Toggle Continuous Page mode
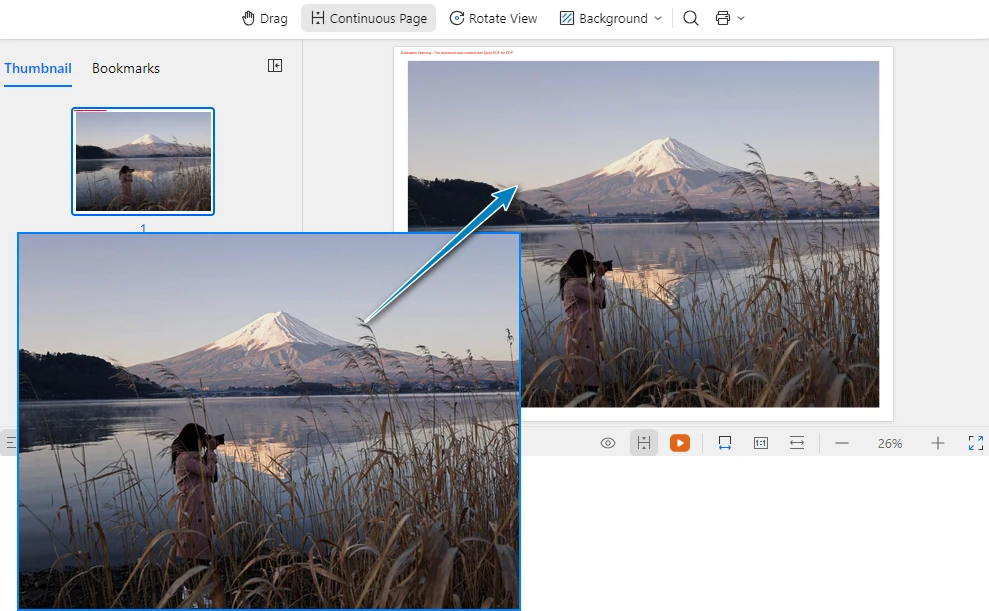The width and height of the screenshot is (989, 611). (368, 18)
